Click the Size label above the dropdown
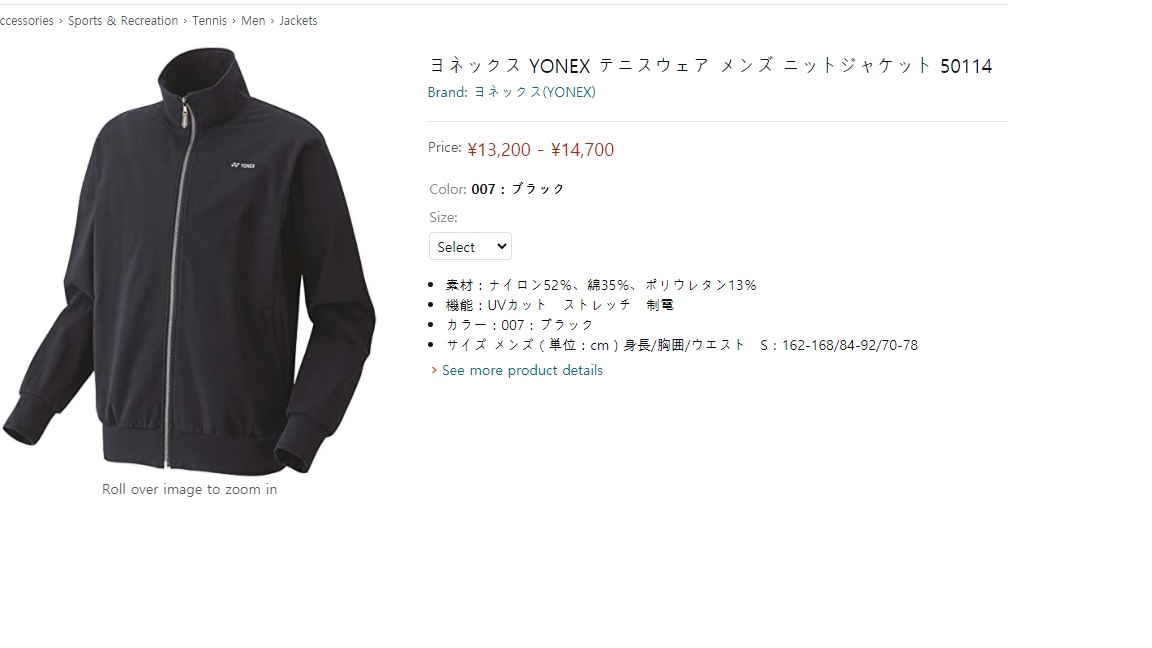Image resolution: width=1152 pixels, height=648 pixels. 443,217
